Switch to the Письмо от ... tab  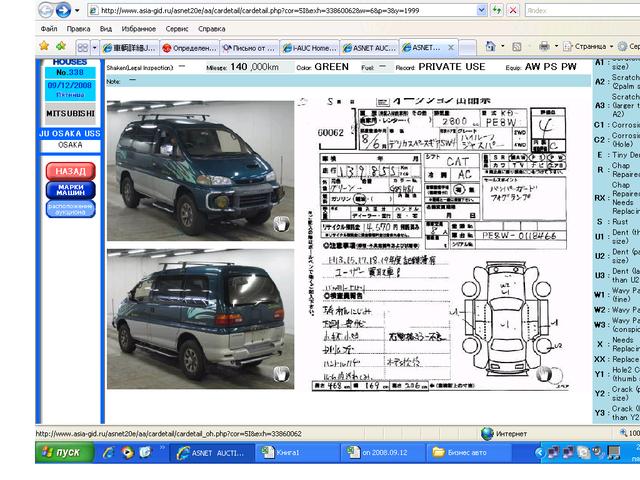[x=249, y=48]
